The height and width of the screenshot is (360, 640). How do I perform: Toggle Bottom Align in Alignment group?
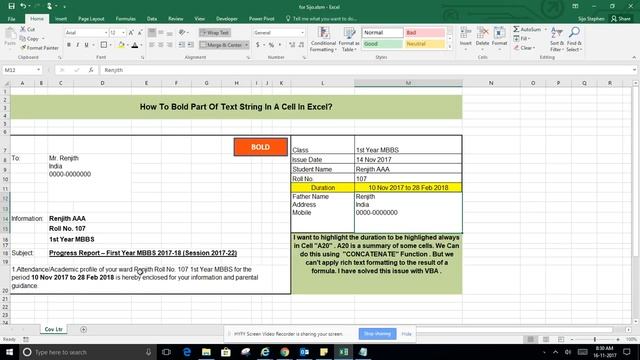pyautogui.click(x=169, y=33)
